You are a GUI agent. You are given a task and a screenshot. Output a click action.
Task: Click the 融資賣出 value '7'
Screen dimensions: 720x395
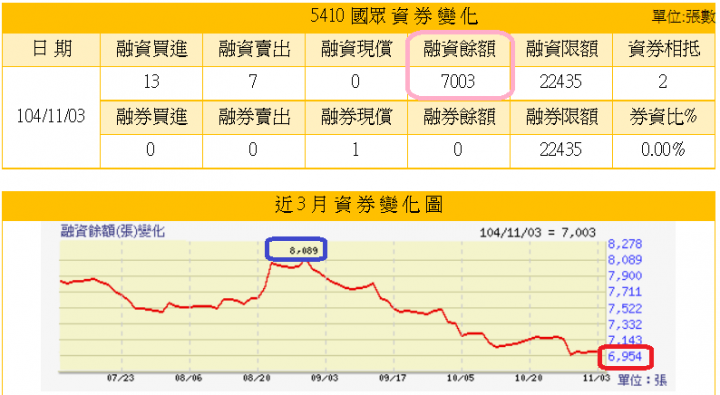(253, 82)
